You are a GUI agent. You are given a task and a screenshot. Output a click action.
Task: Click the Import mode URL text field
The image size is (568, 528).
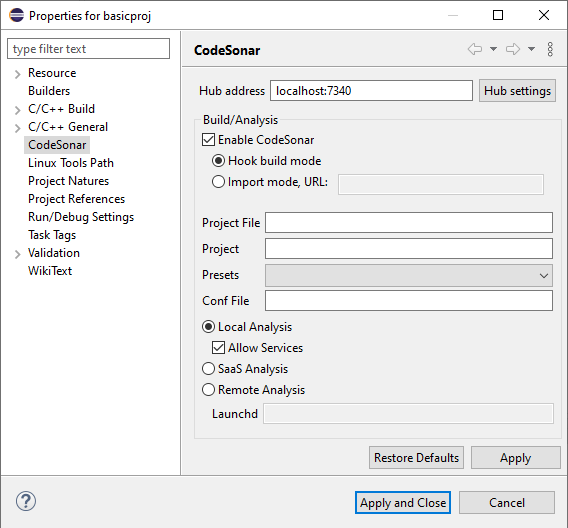441,185
